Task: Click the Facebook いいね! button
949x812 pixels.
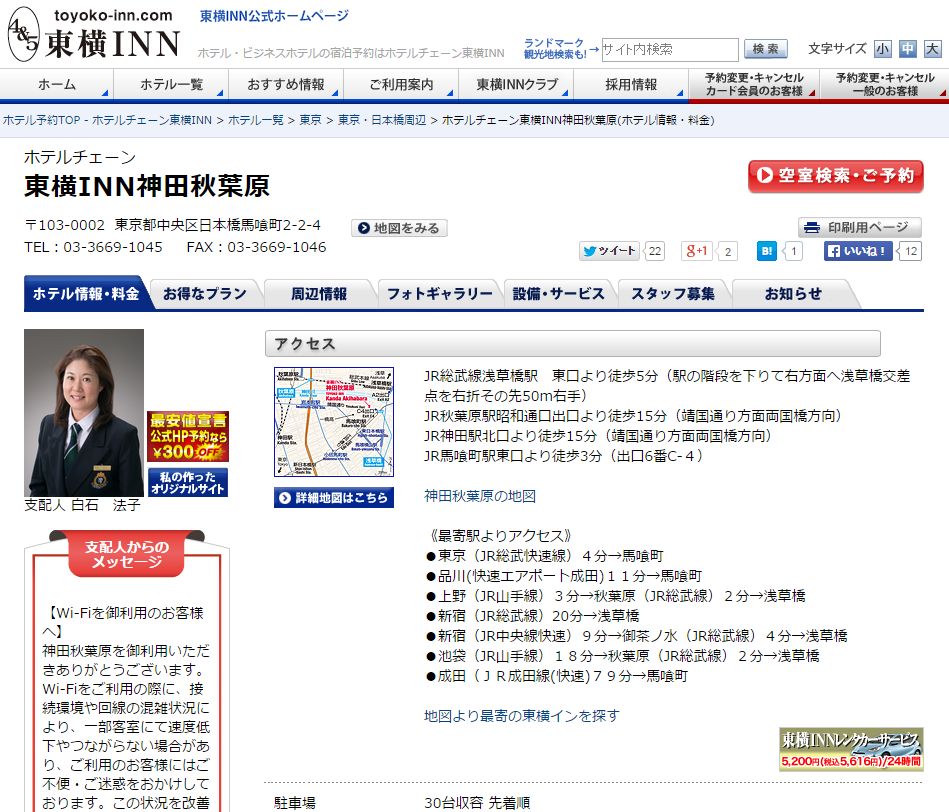Action: tap(858, 251)
